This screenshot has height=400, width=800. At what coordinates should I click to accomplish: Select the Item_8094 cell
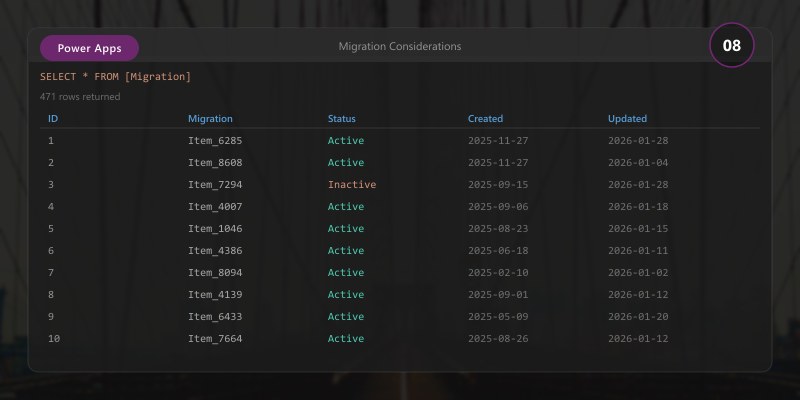215,272
